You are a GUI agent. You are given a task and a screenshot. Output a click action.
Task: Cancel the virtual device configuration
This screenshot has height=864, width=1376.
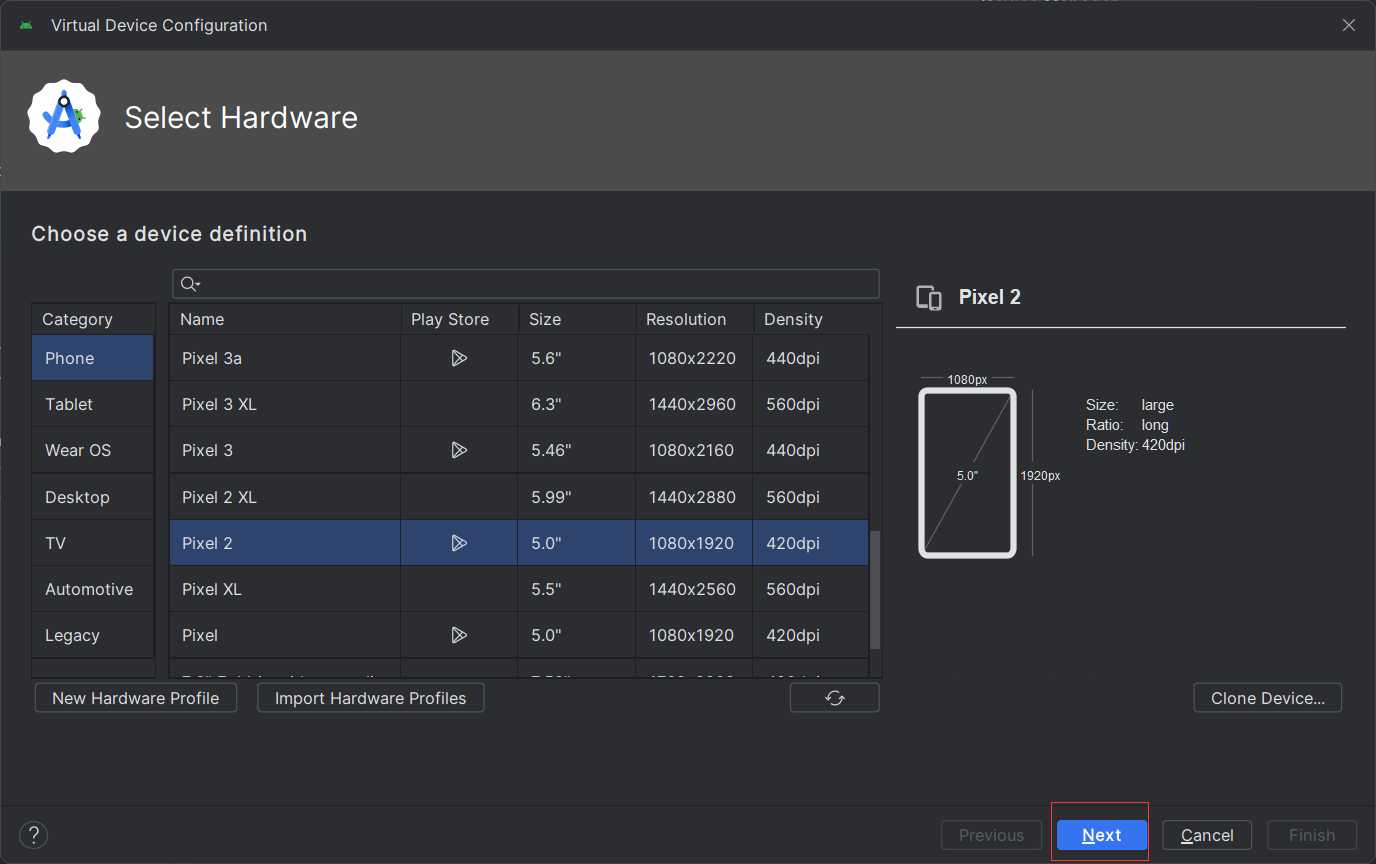[x=1207, y=835]
